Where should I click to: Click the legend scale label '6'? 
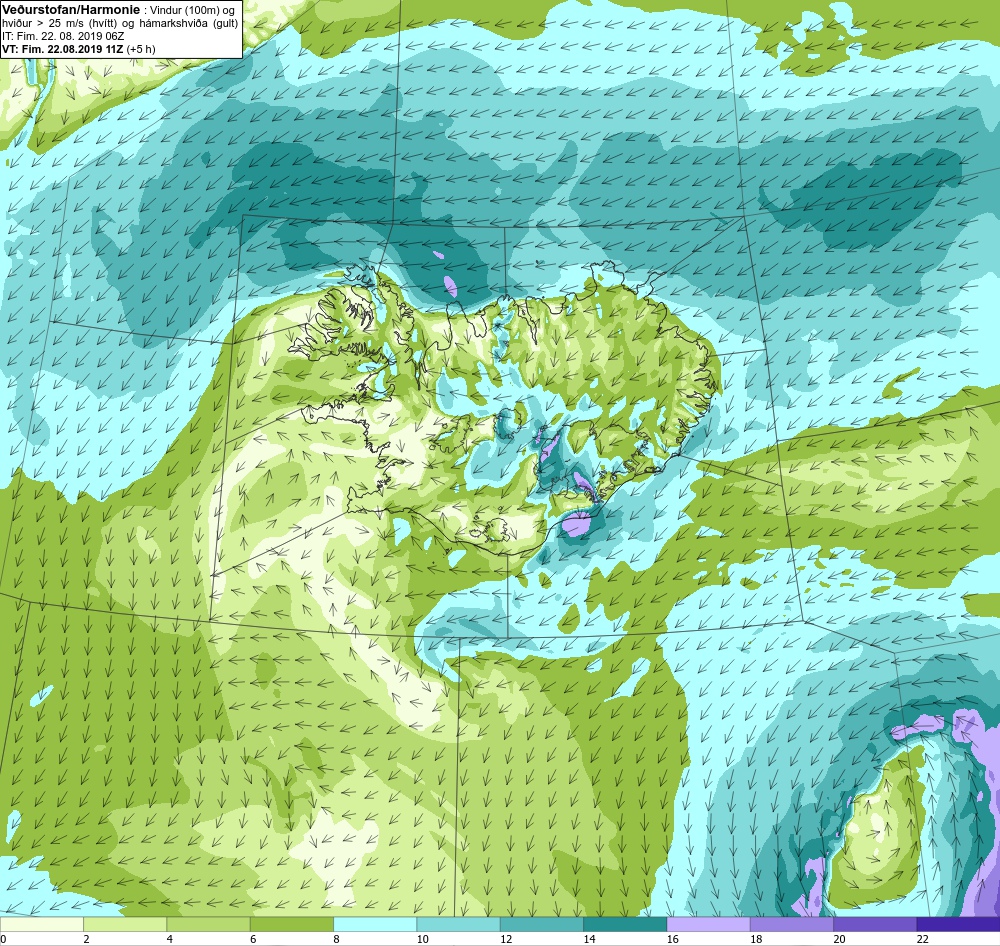point(253,939)
